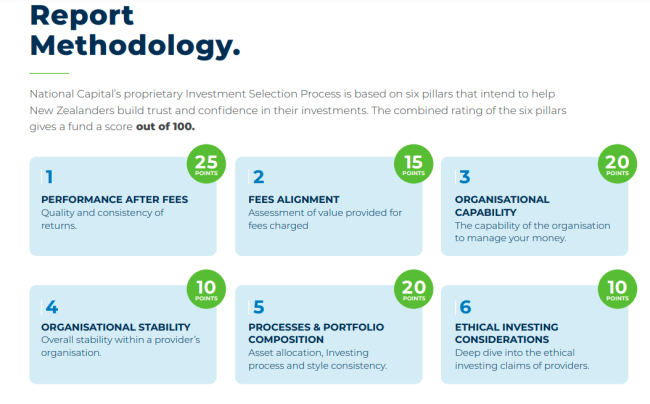Click the number 5 pillar marker

click(258, 307)
